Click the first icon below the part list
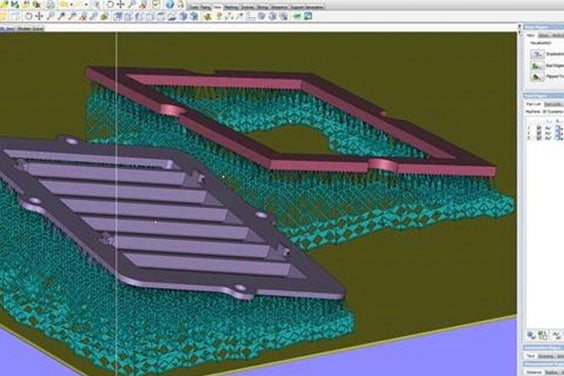This screenshot has width=564, height=376. (531, 335)
